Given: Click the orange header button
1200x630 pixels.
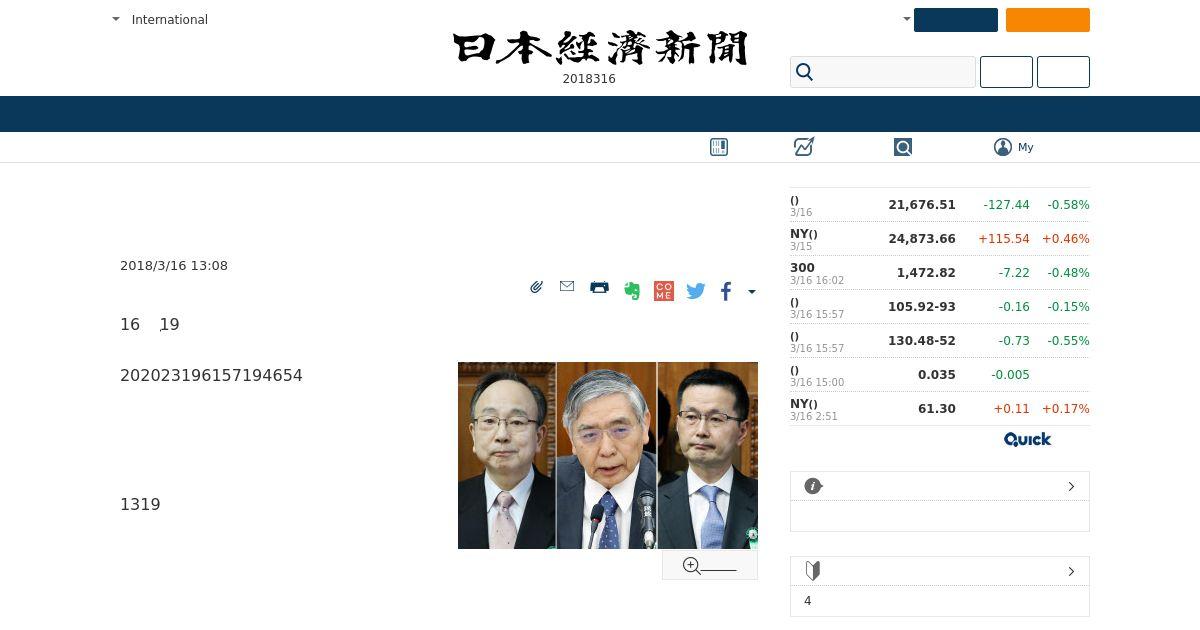Looking at the screenshot, I should pyautogui.click(x=1048, y=20).
